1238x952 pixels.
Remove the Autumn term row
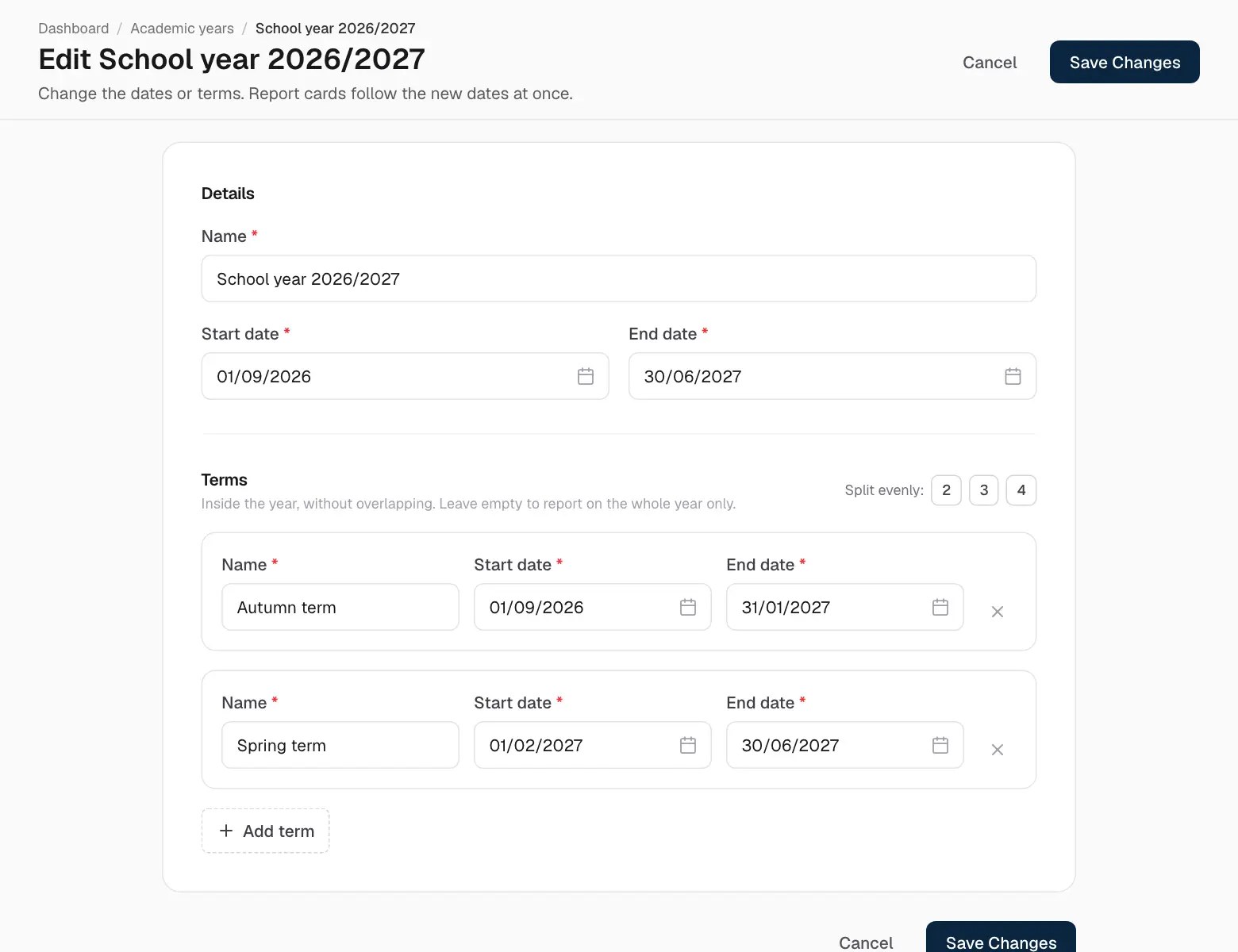click(998, 612)
